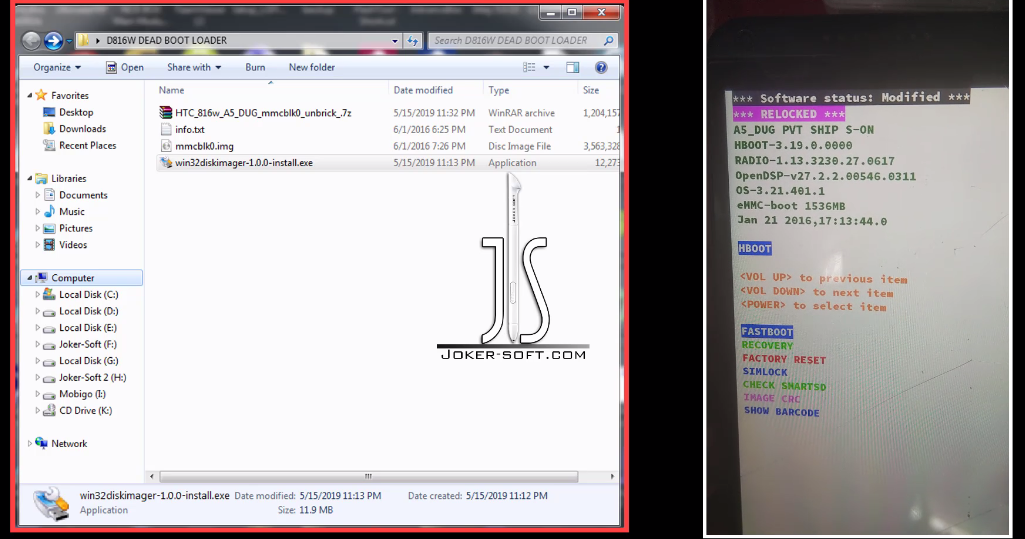Click the CD Drive (K:) icon
Screen dimensions: 1025x539
[49, 411]
